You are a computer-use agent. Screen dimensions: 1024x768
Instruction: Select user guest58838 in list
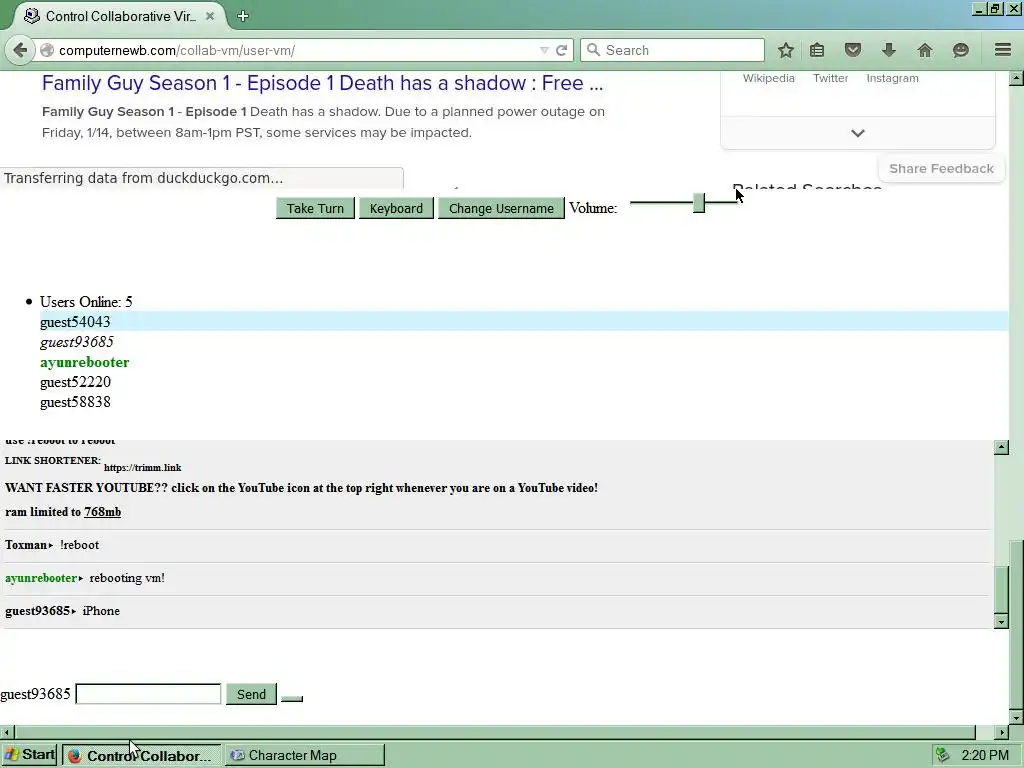tap(75, 402)
